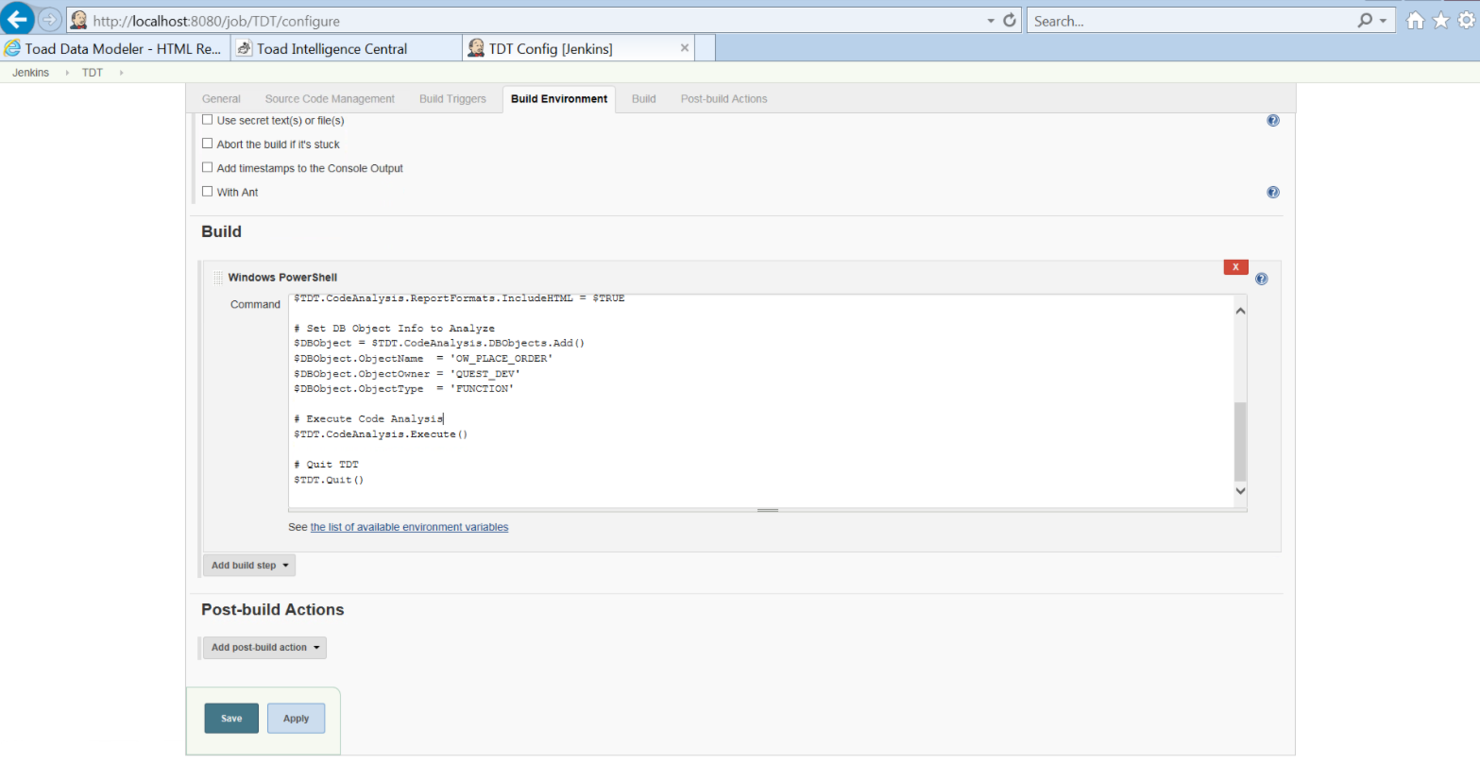Screen dimensions: 1480x764
Task: Save the TDT job configuration
Action: click(231, 717)
